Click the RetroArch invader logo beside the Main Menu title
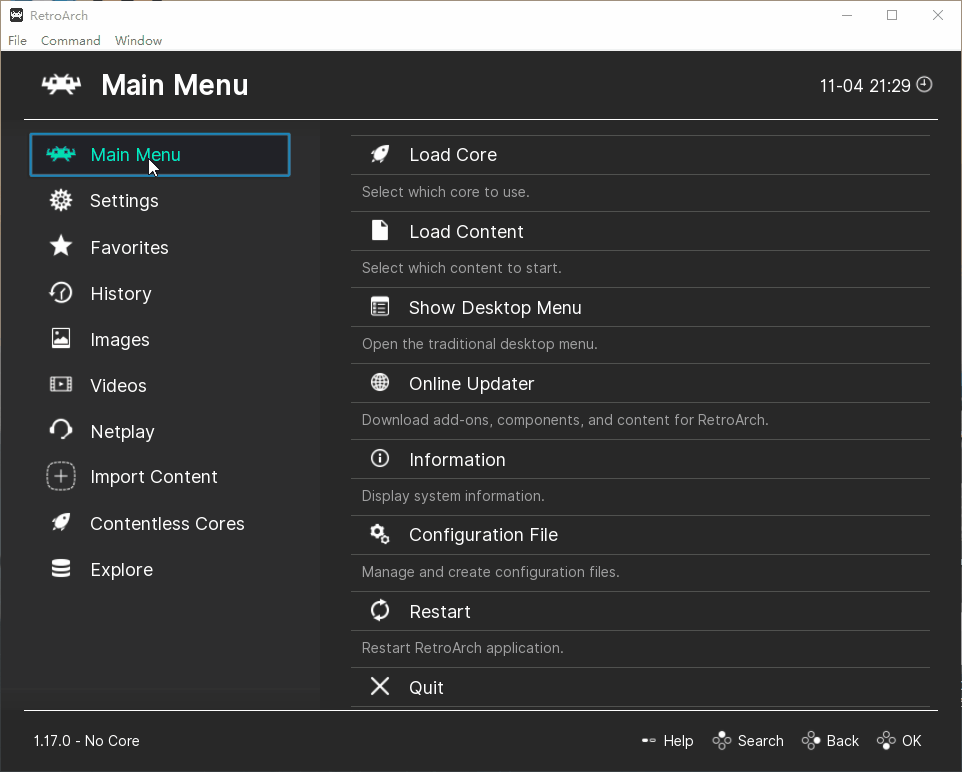 coord(61,85)
